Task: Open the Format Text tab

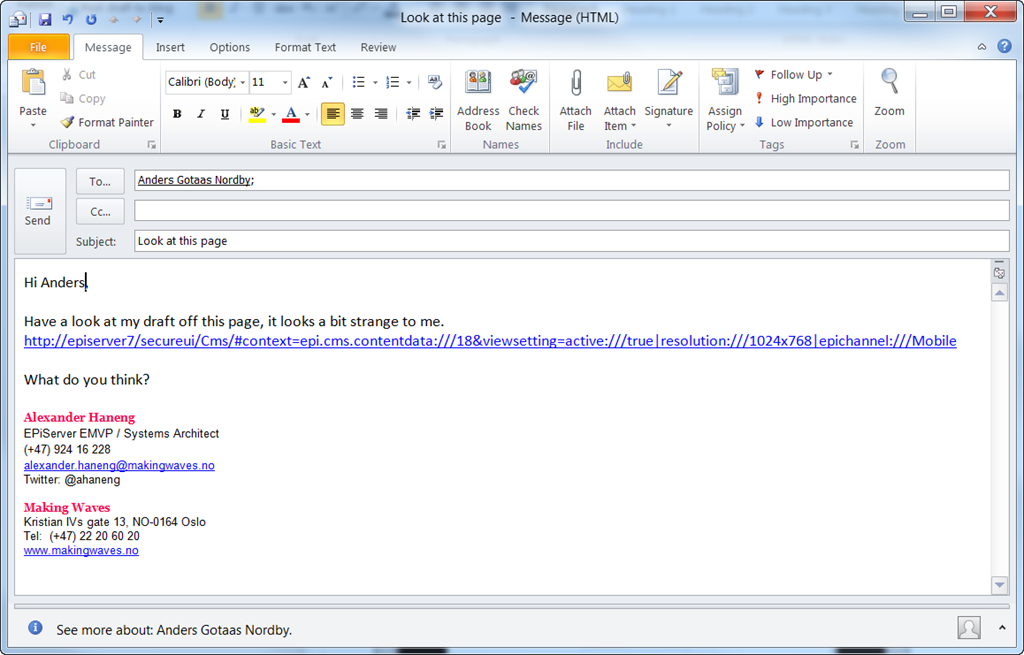Action: pos(305,47)
